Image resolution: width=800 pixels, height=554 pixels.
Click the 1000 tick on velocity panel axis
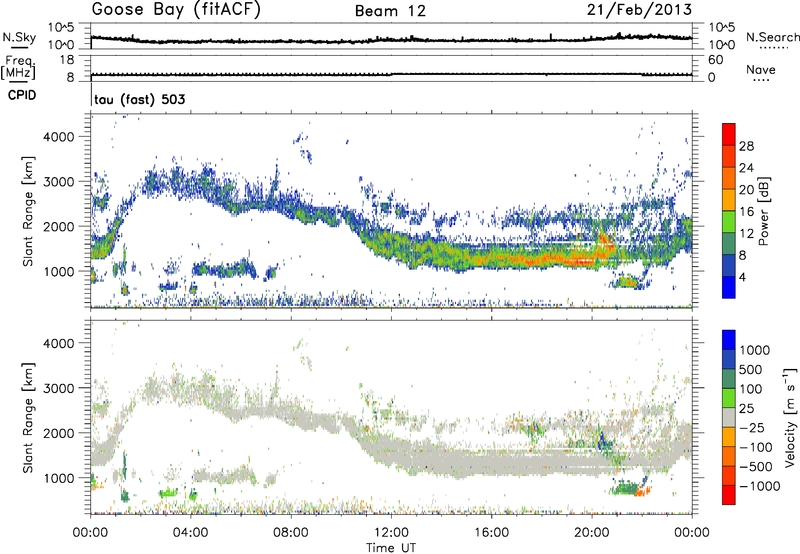59,478
